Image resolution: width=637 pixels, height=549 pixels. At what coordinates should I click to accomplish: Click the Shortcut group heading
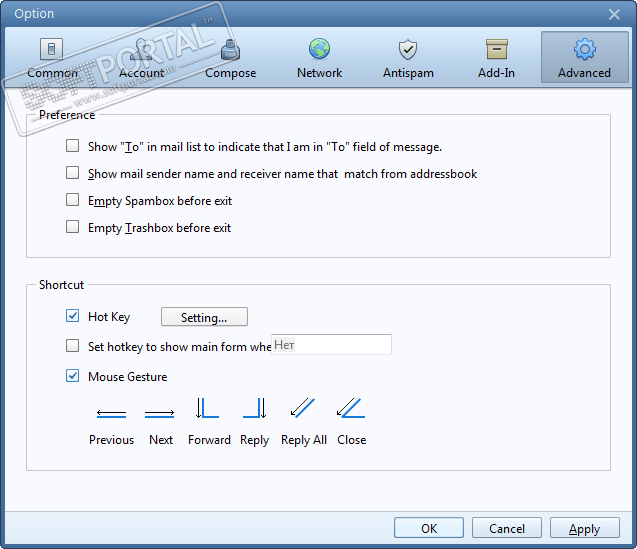61,285
